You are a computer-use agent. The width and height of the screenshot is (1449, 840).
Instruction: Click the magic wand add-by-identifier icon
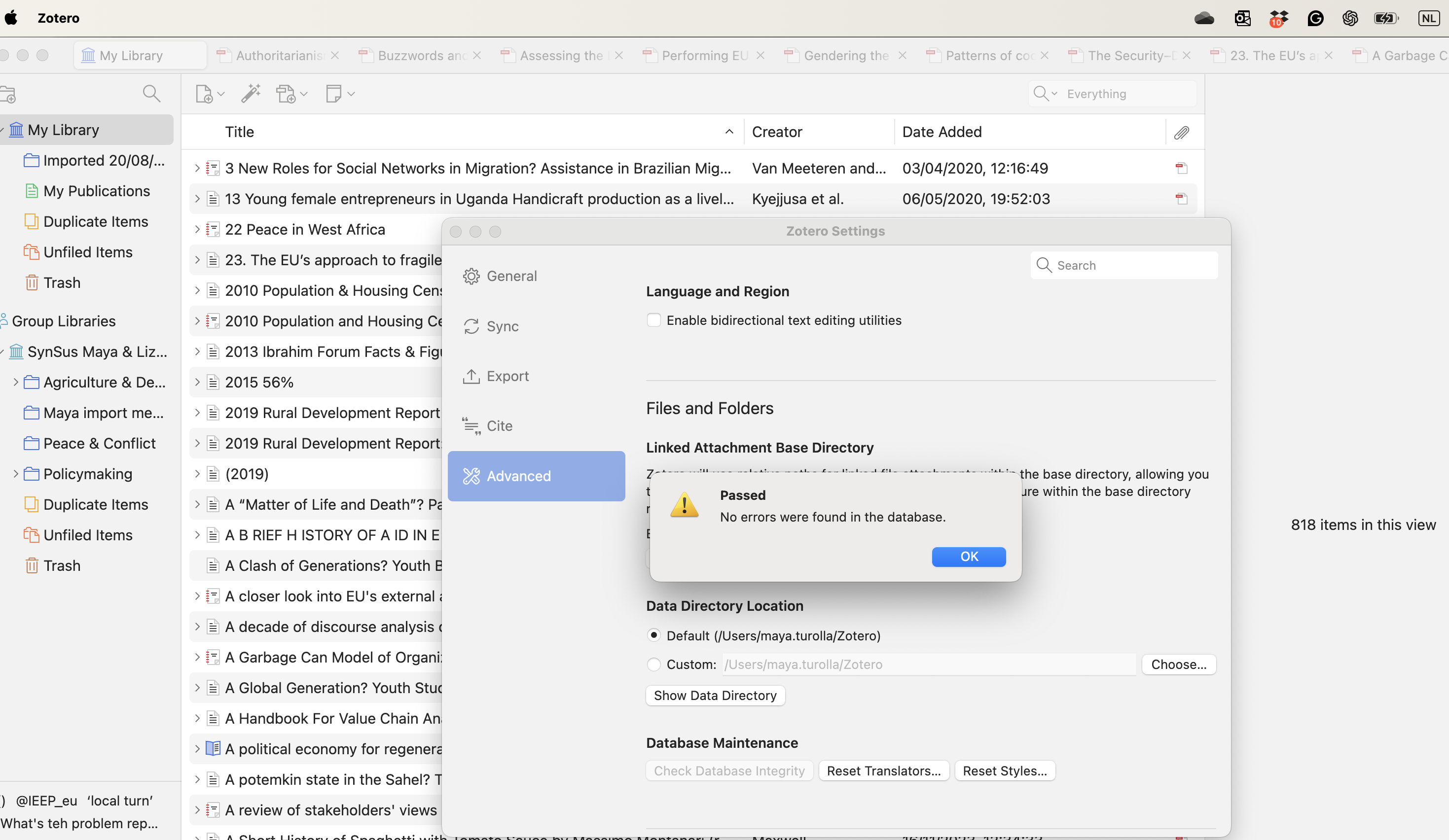coord(250,94)
